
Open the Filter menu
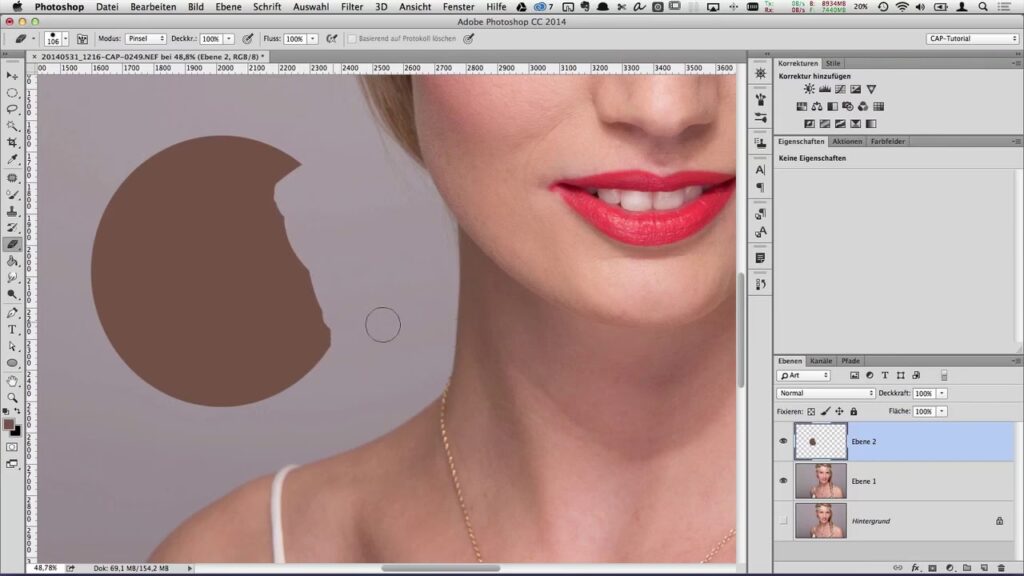click(x=351, y=7)
